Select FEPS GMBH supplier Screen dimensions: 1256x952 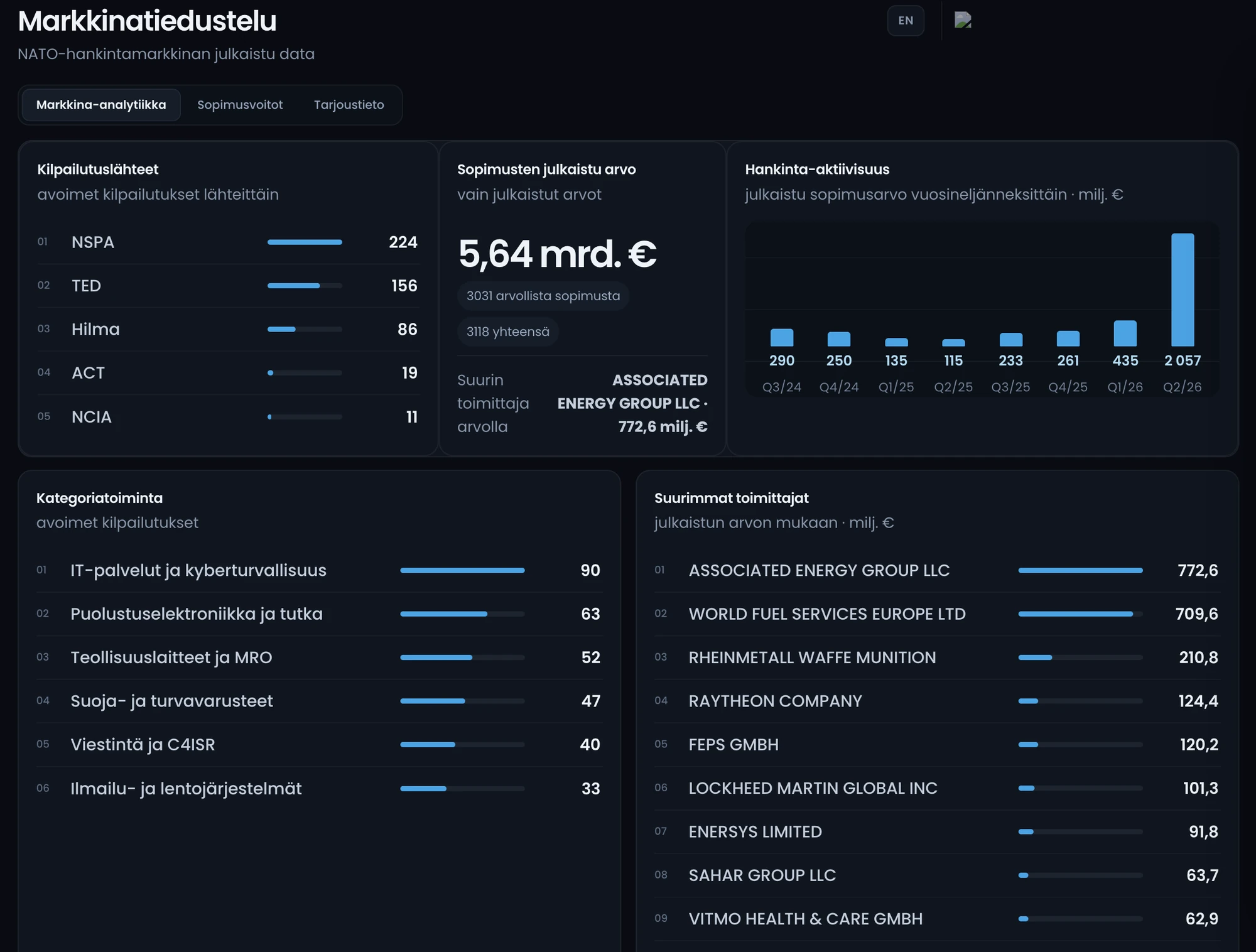click(734, 745)
